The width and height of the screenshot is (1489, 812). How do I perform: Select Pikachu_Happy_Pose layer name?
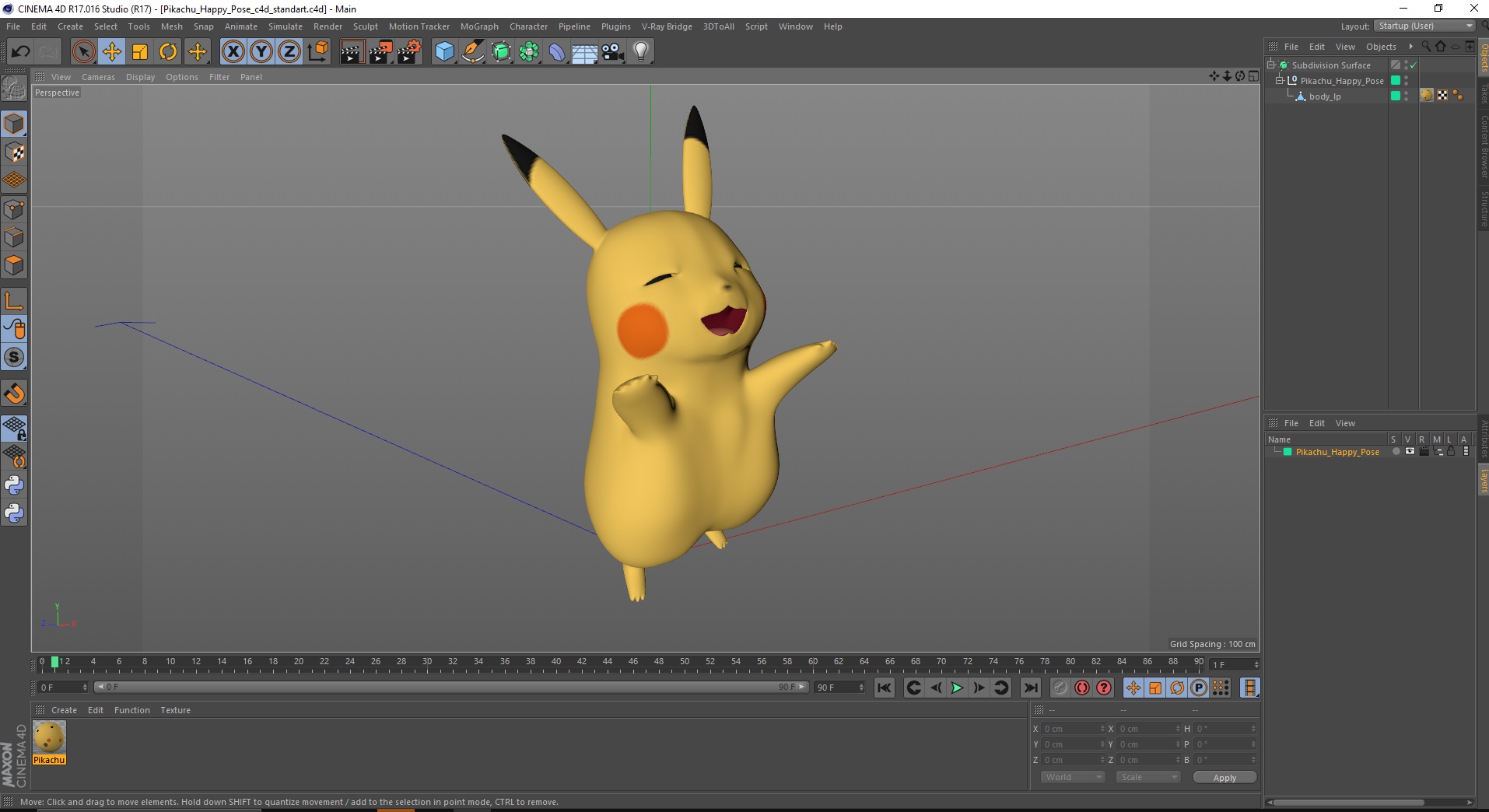click(x=1337, y=452)
